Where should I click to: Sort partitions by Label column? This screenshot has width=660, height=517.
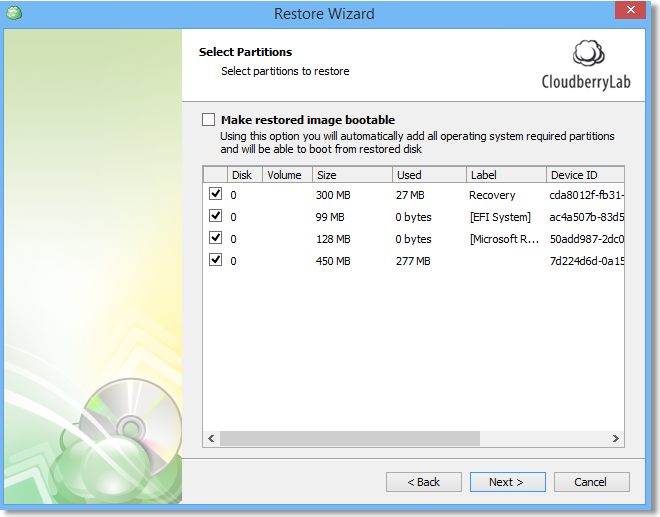pyautogui.click(x=505, y=175)
